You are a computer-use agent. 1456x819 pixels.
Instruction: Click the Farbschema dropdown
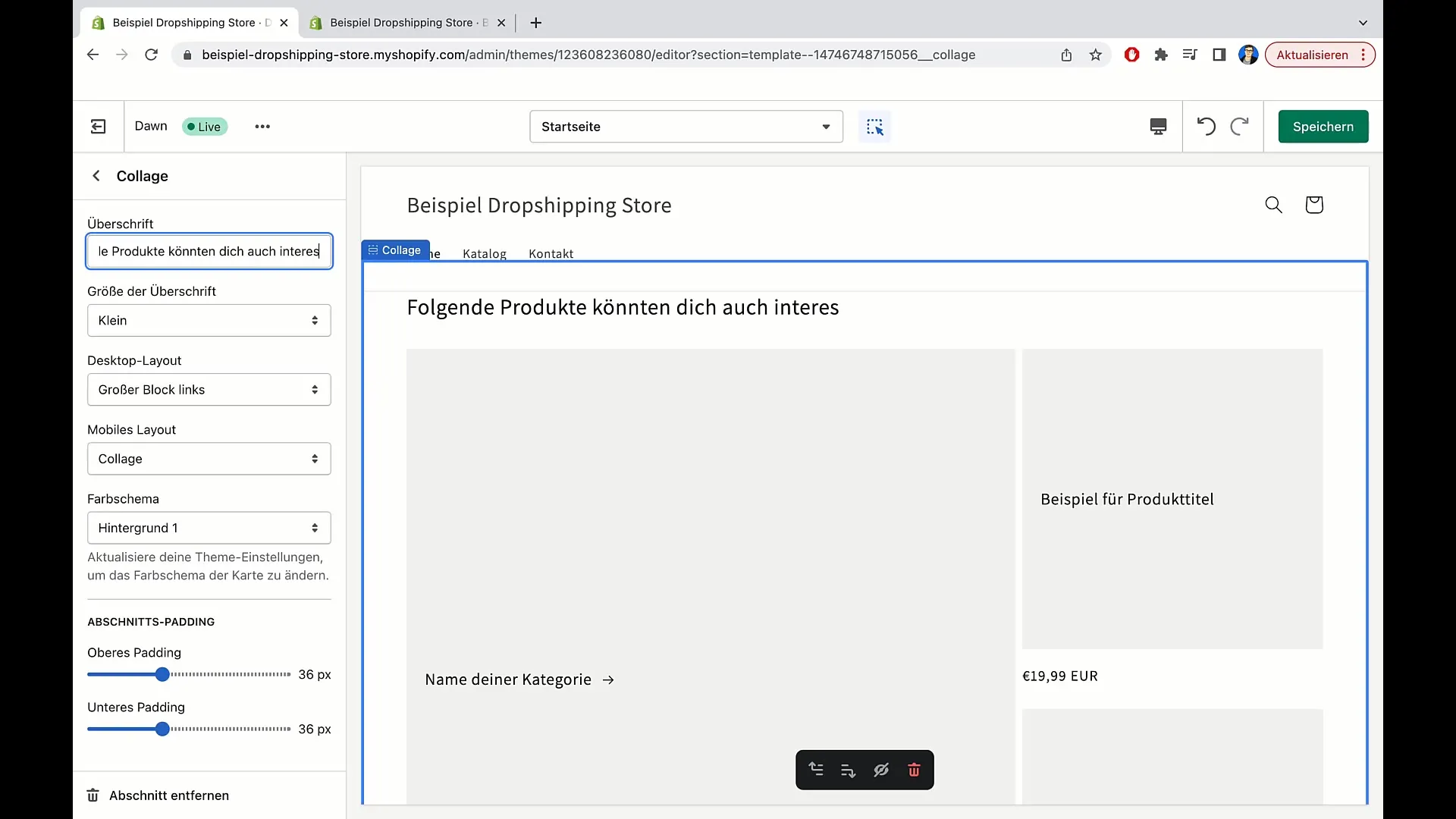(209, 527)
